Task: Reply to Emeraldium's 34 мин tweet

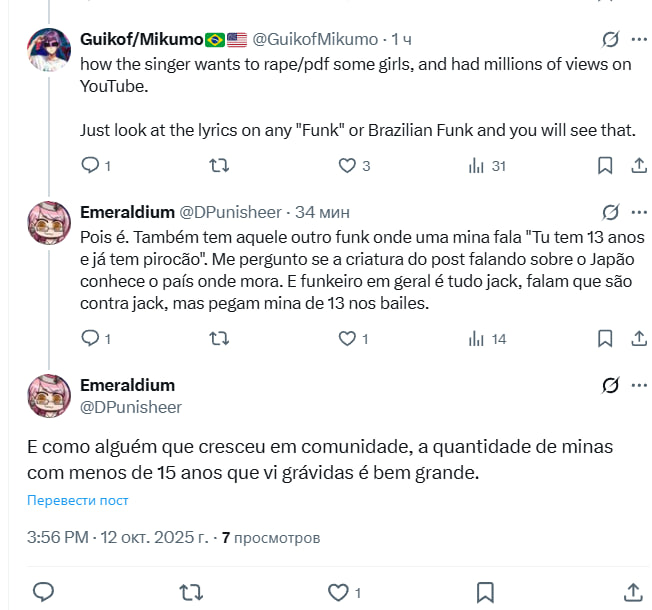Action: 89,339
